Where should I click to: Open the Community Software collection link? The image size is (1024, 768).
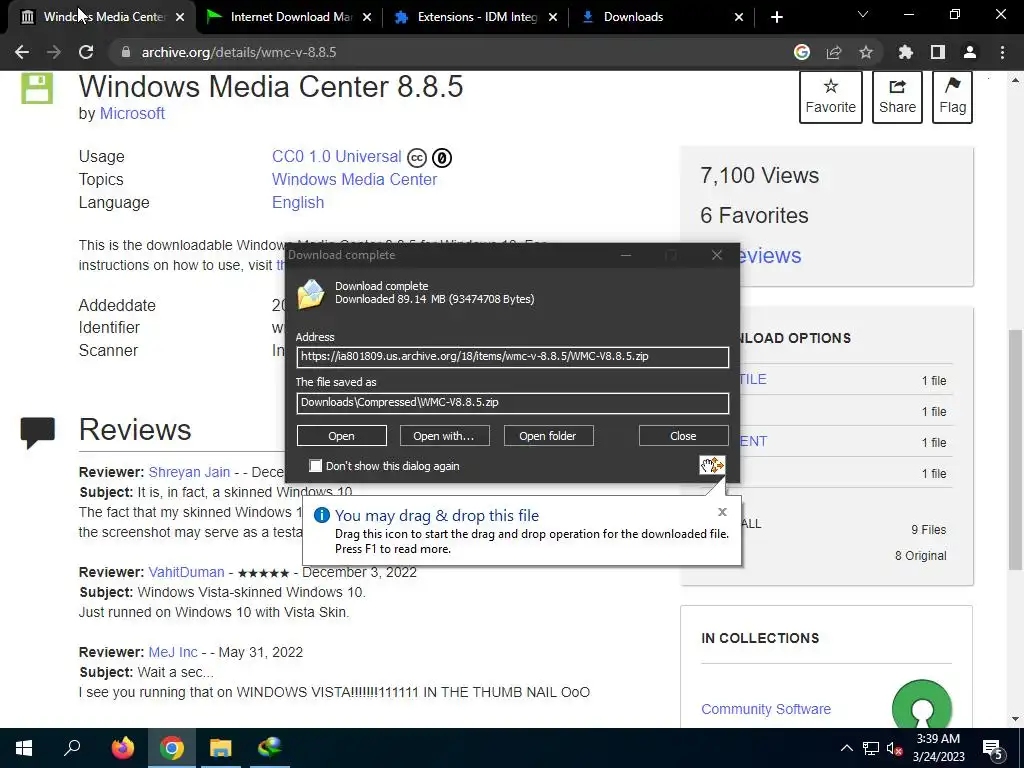(766, 709)
